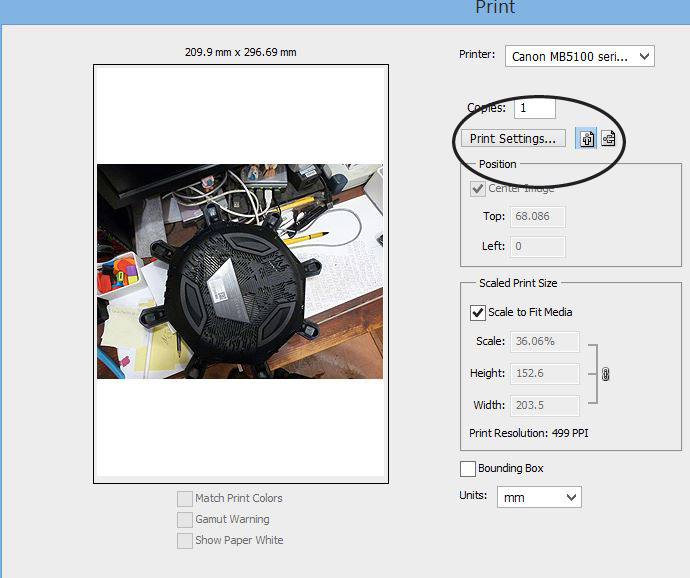
Task: Toggle the Center Image checkbox
Action: (478, 189)
